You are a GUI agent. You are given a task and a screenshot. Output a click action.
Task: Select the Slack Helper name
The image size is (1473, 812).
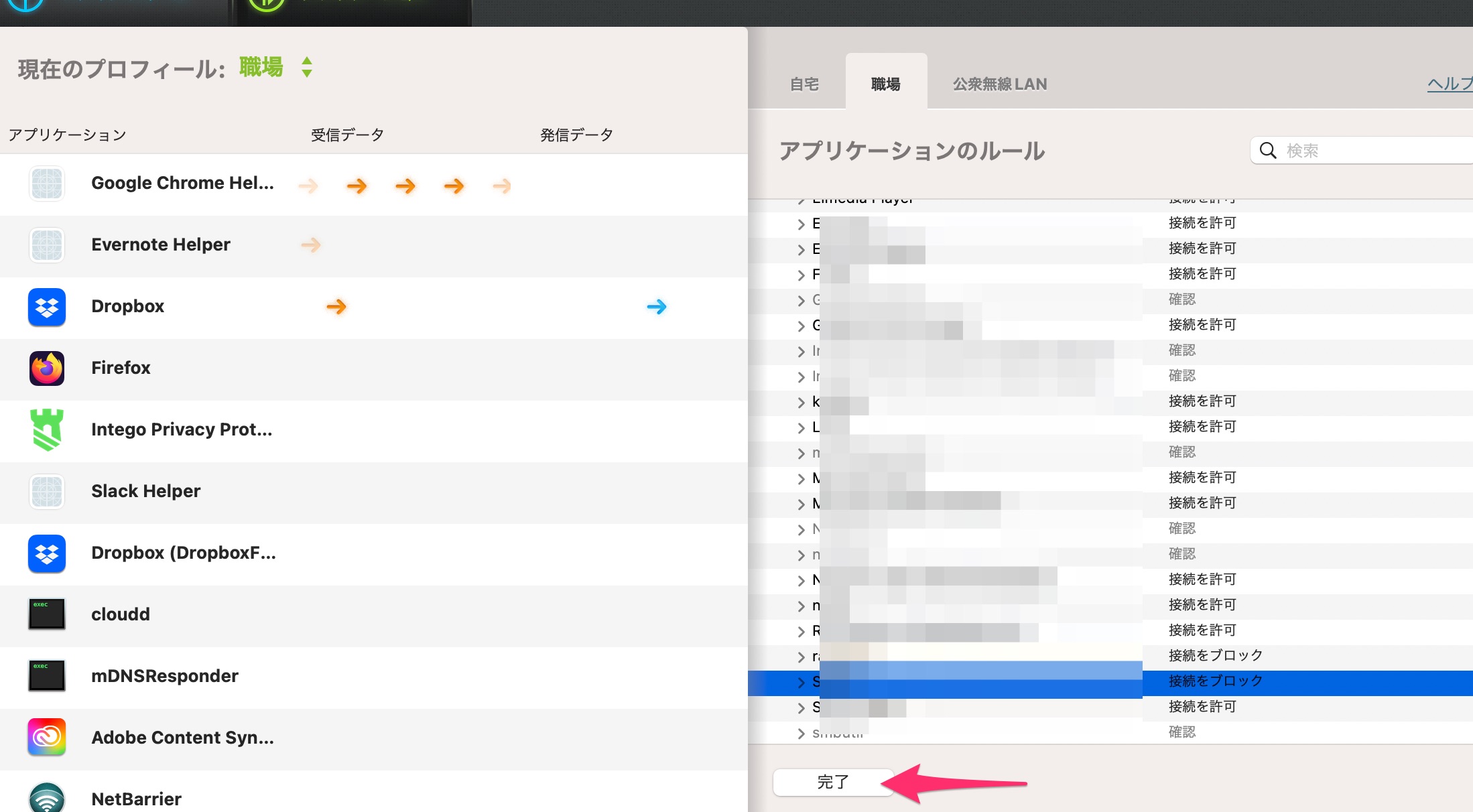pyautogui.click(x=146, y=491)
